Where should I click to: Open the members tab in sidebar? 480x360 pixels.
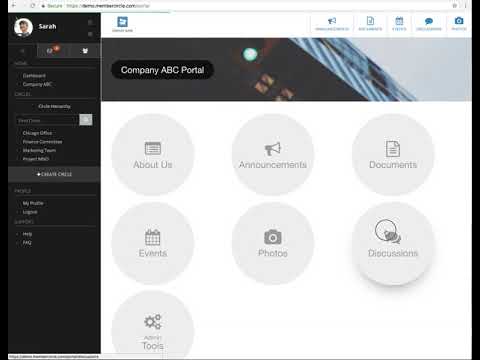[85, 51]
